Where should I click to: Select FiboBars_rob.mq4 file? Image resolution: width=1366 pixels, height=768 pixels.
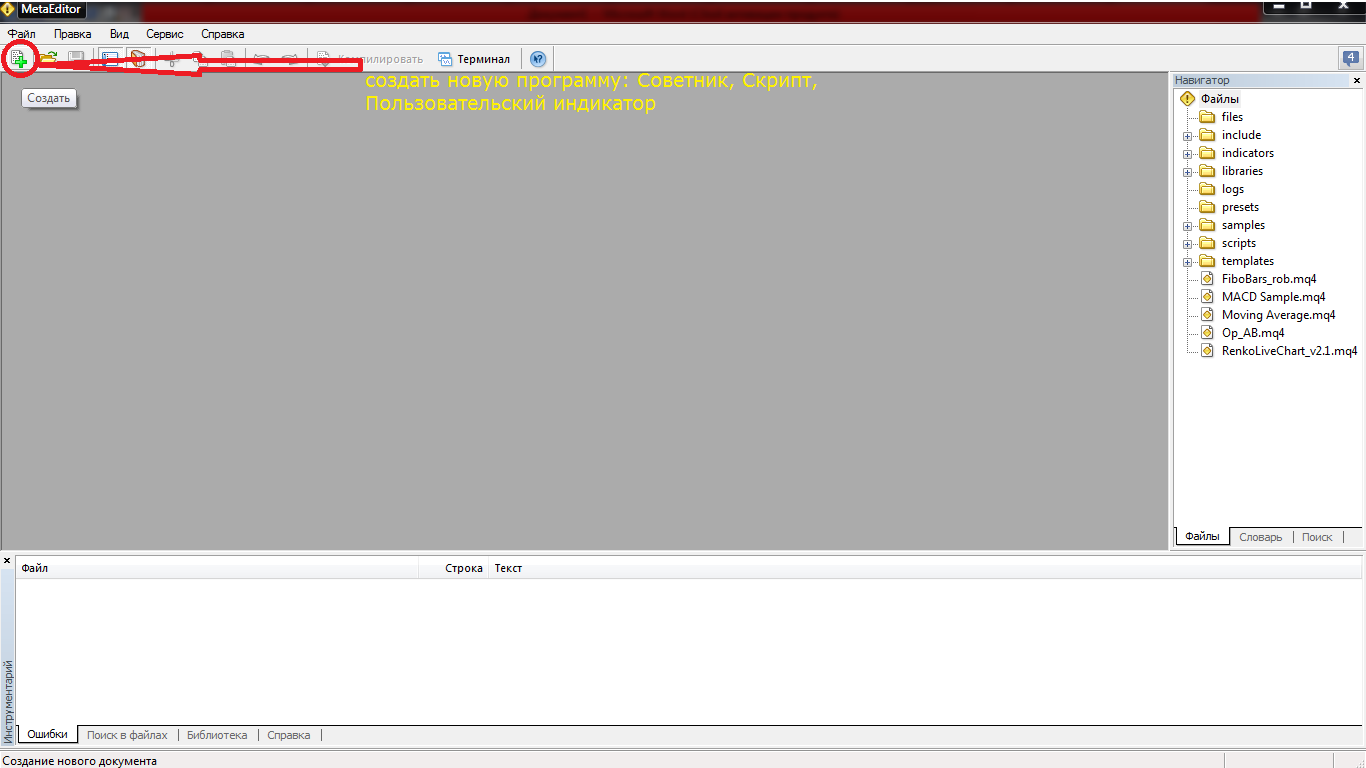point(1269,279)
